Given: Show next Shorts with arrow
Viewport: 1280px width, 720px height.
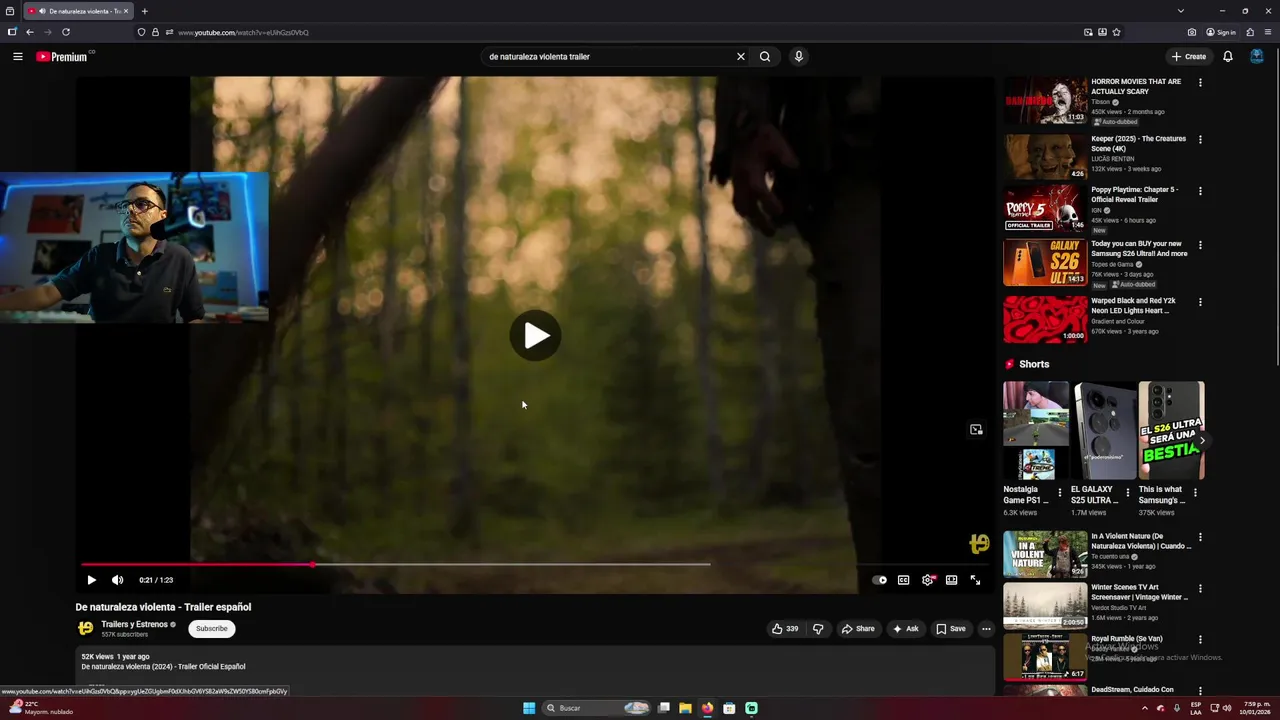Looking at the screenshot, I should 1202,441.
